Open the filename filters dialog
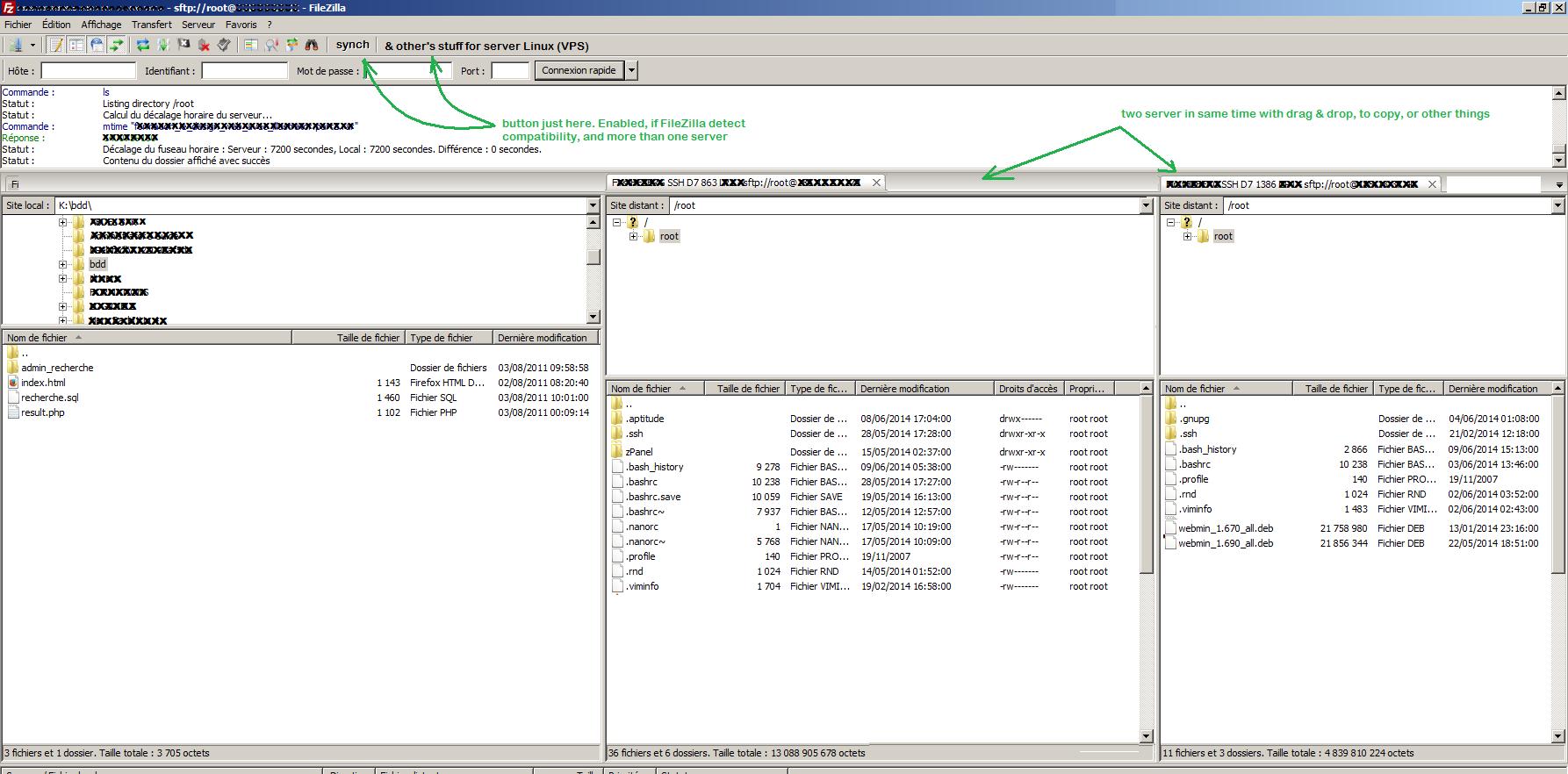The image size is (1568, 774). coord(251,45)
